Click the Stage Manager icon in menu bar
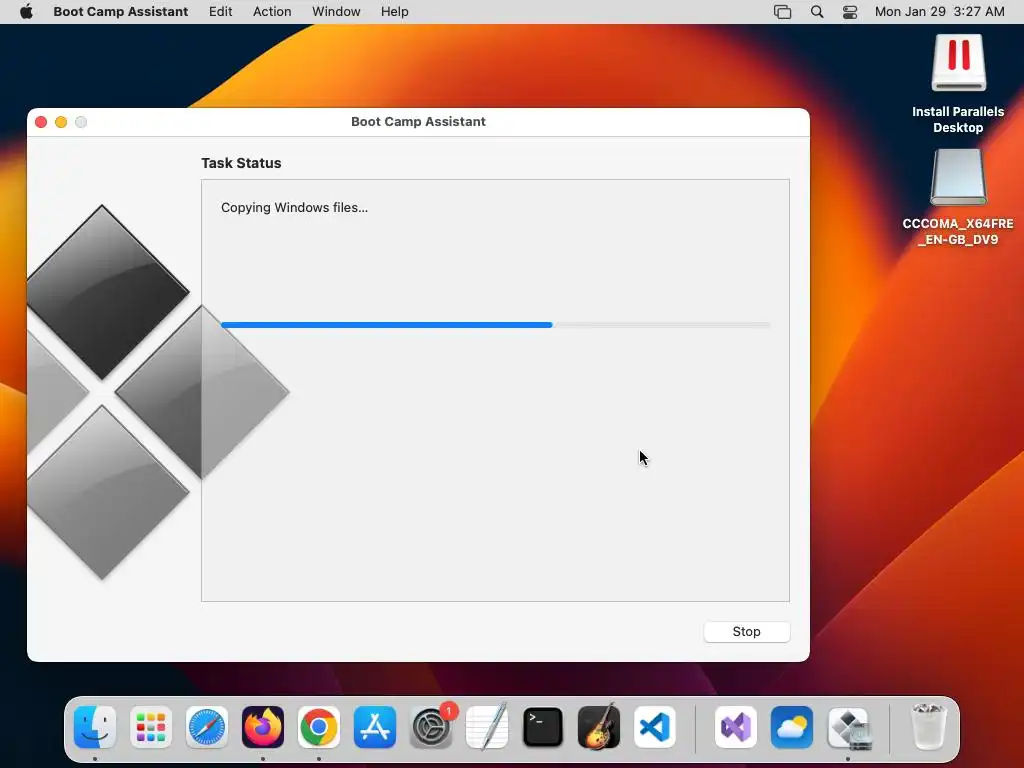Image resolution: width=1024 pixels, height=768 pixels. pos(782,12)
